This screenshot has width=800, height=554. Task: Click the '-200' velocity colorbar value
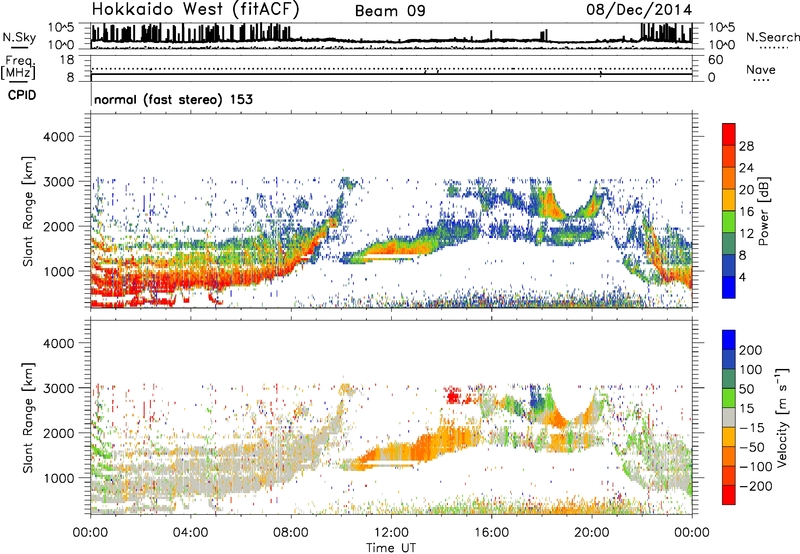click(756, 486)
